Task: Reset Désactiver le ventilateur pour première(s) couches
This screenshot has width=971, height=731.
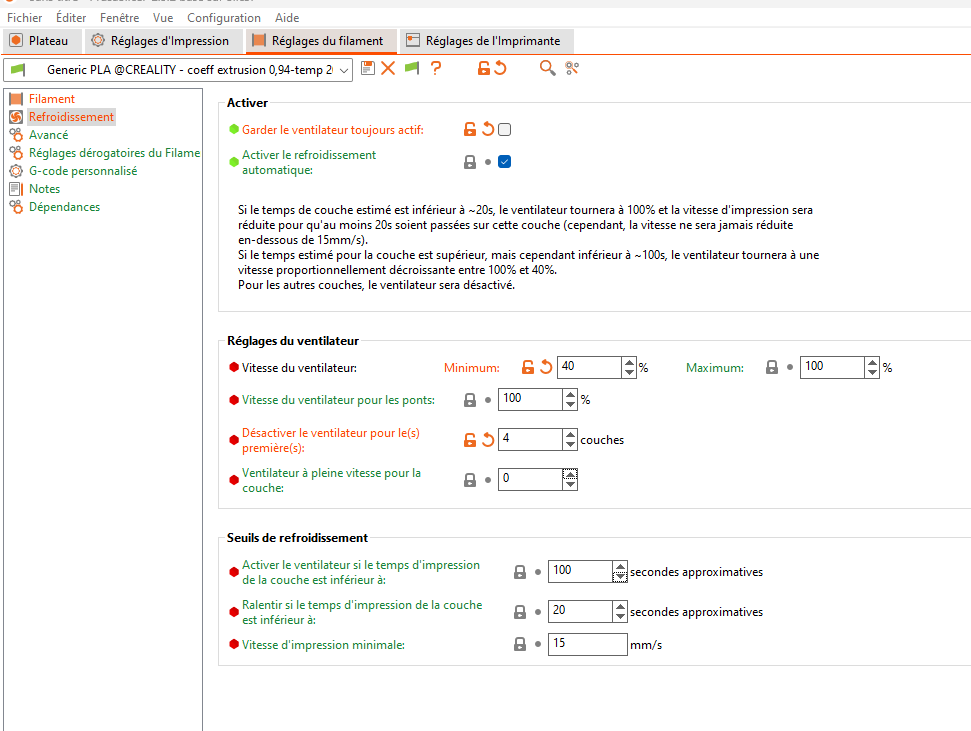Action: 488,440
